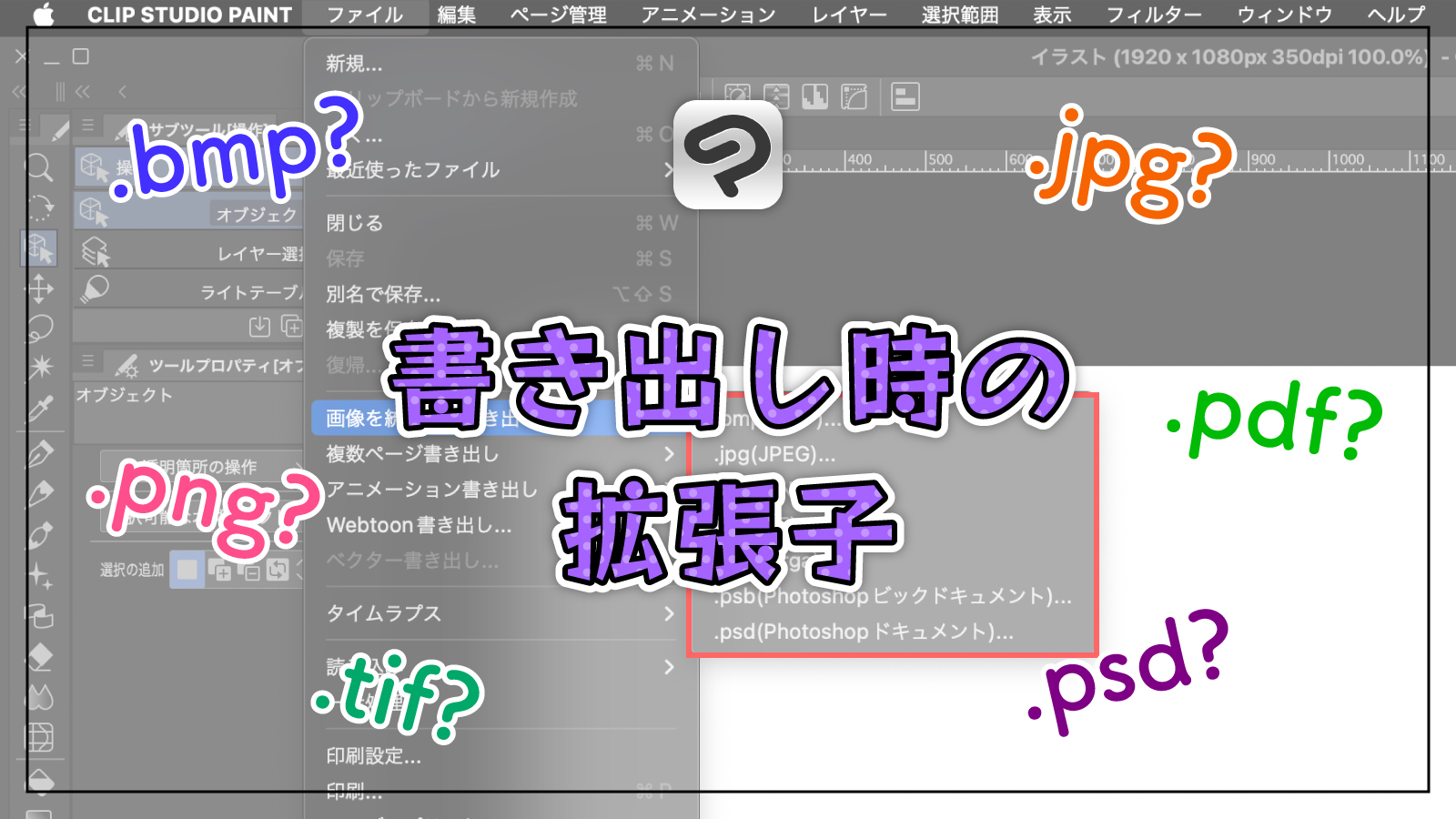
Task: Open the 編集 menu
Action: click(x=457, y=15)
